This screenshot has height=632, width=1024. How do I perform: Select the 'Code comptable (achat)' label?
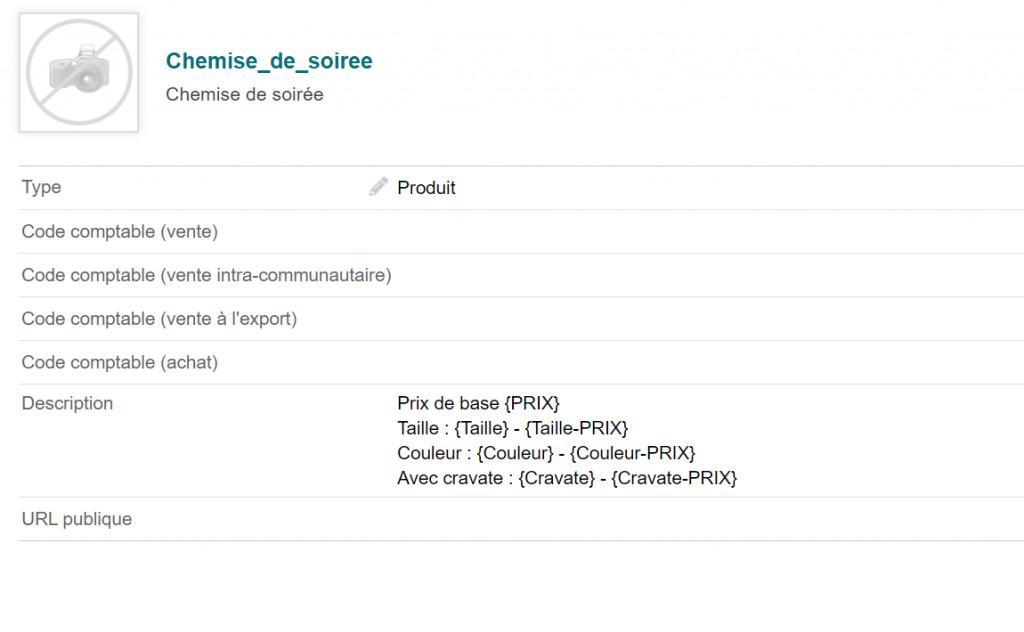pyautogui.click(x=120, y=362)
